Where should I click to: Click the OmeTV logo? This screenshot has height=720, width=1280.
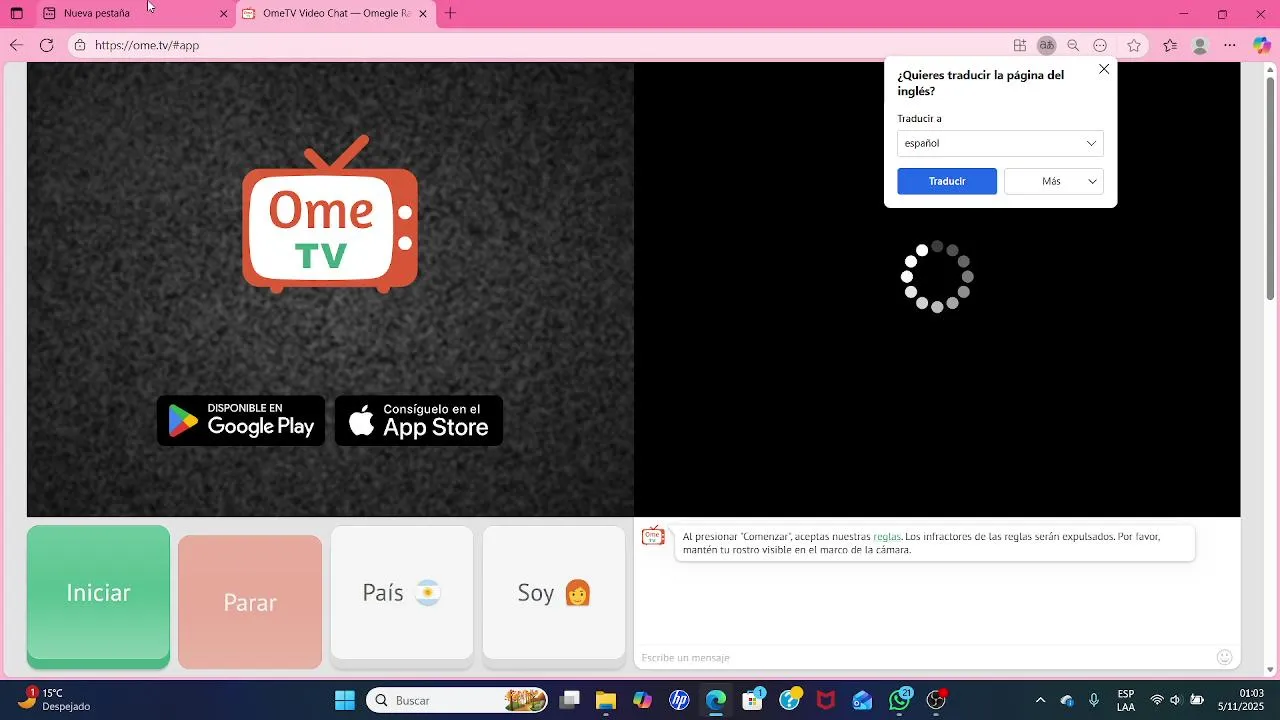329,214
